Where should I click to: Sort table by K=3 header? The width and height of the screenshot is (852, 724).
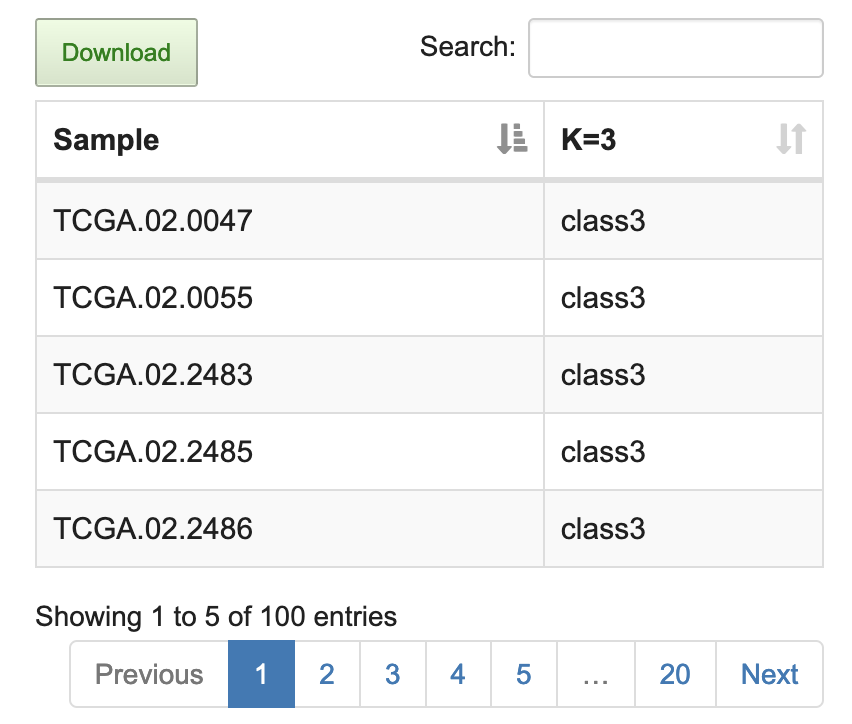pos(589,140)
